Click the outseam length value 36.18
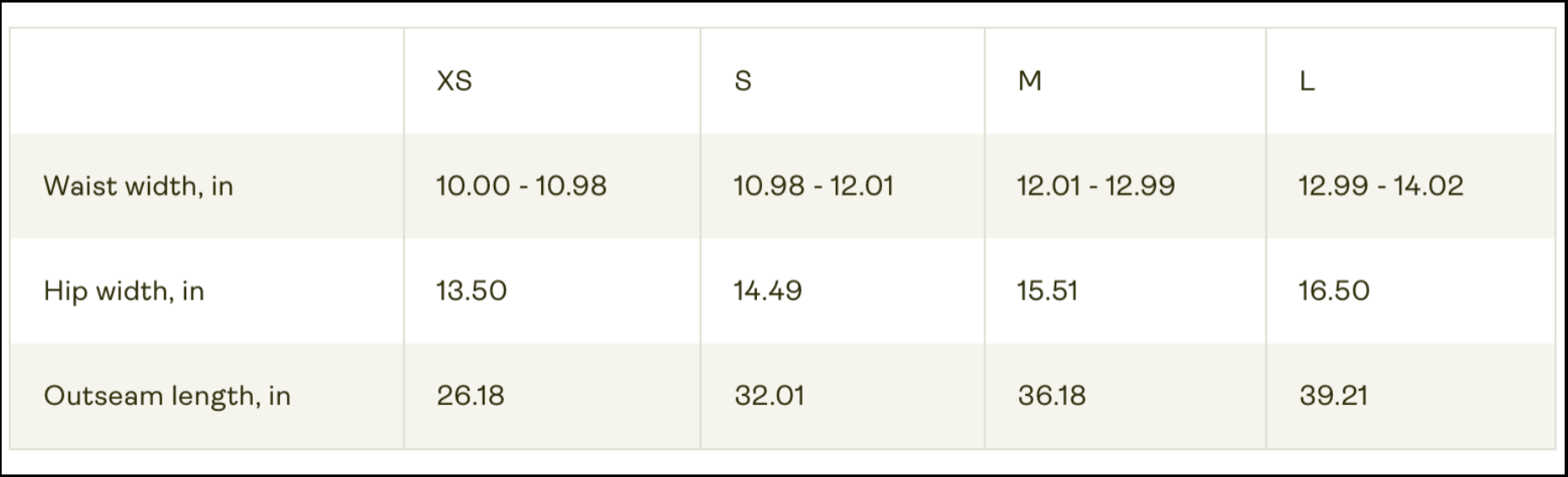This screenshot has width=1568, height=477. 1051,396
